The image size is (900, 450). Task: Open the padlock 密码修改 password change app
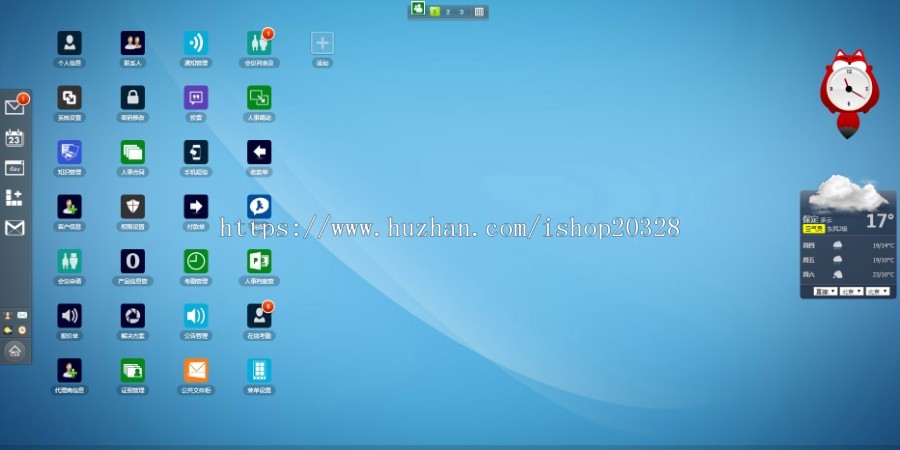click(x=133, y=98)
